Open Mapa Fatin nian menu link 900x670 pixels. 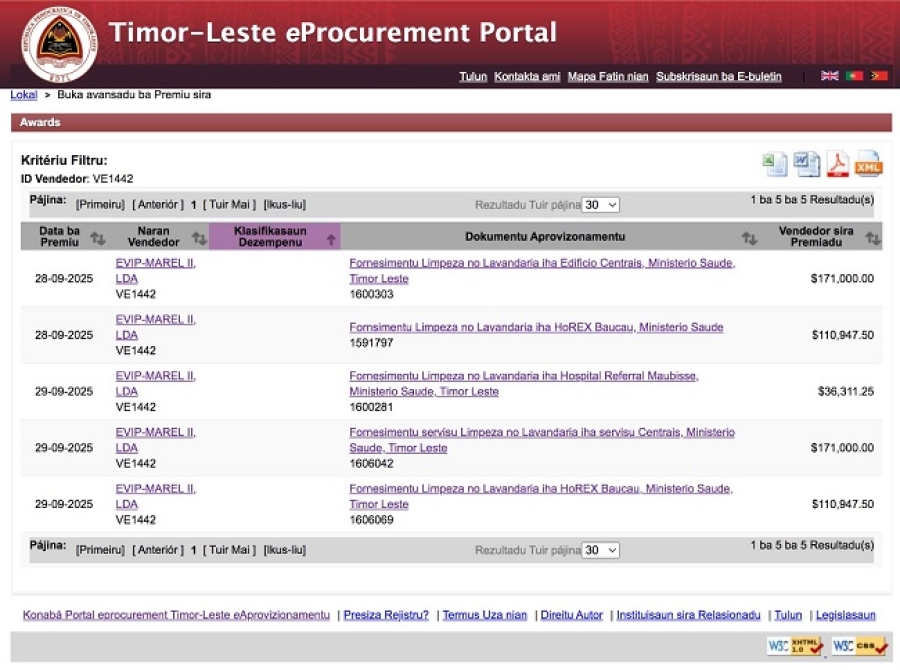click(608, 77)
